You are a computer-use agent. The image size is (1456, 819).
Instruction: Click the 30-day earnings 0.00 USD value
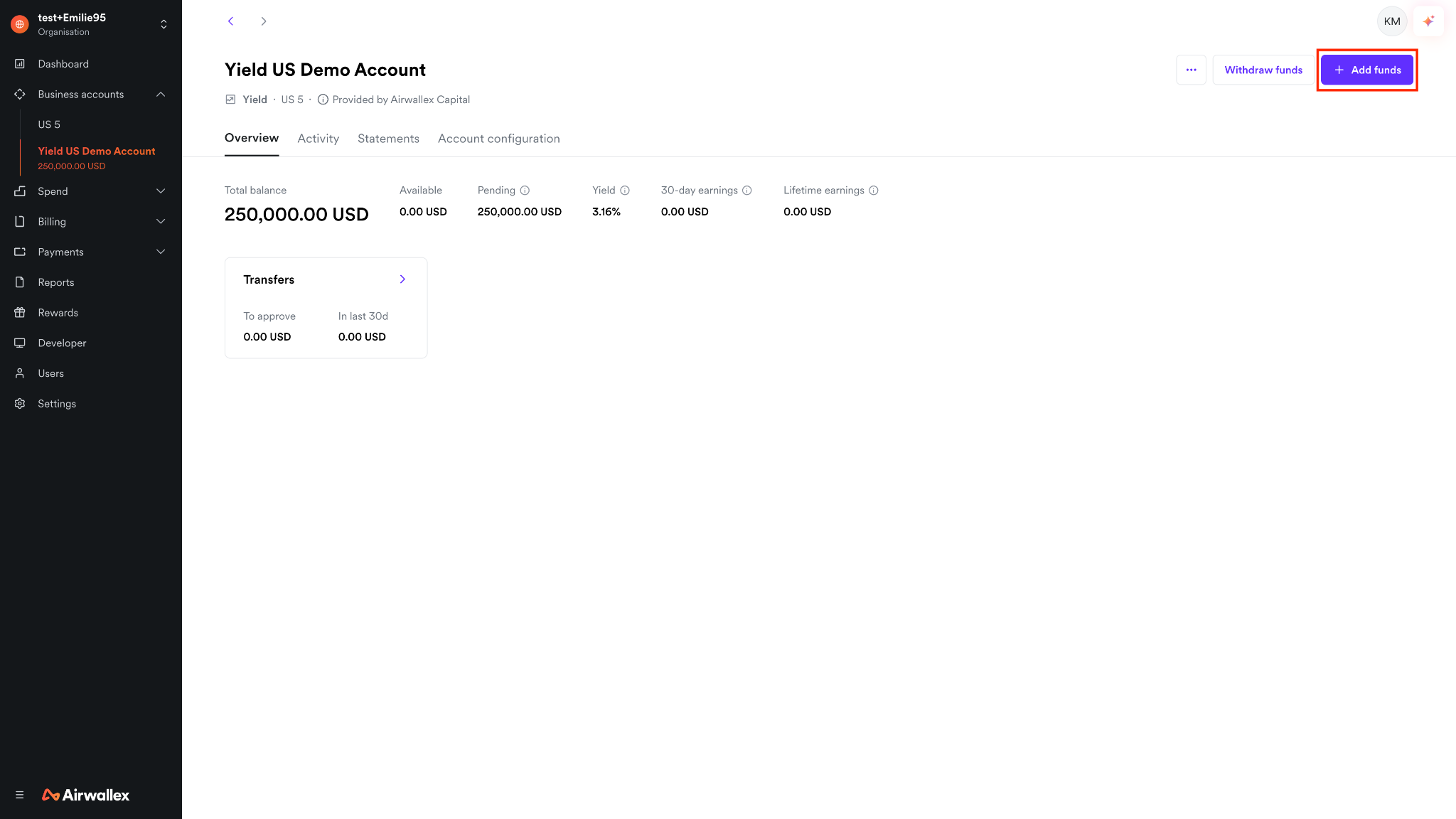(x=685, y=212)
